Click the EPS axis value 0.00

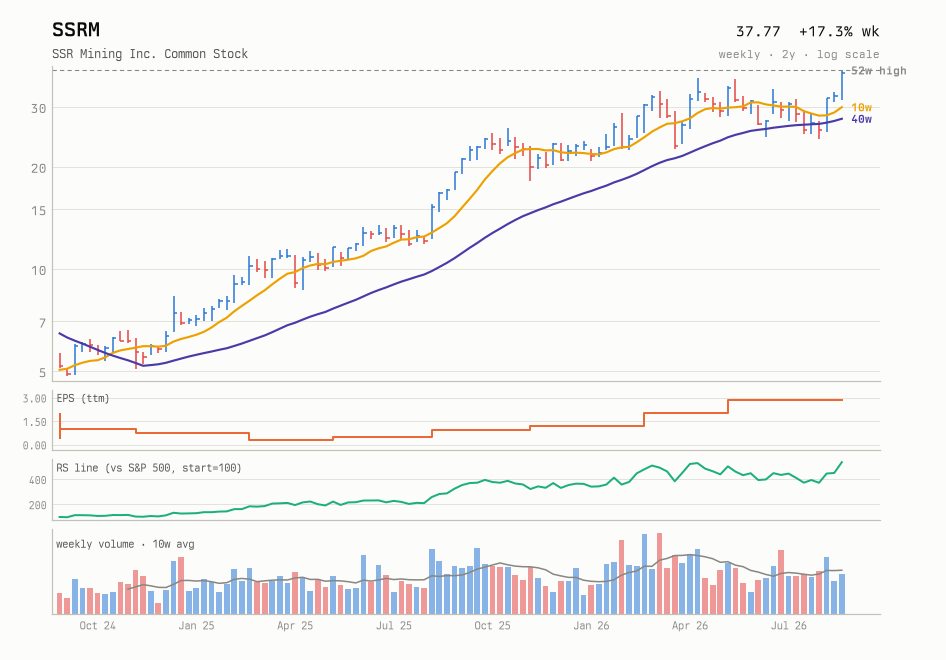click(34, 446)
